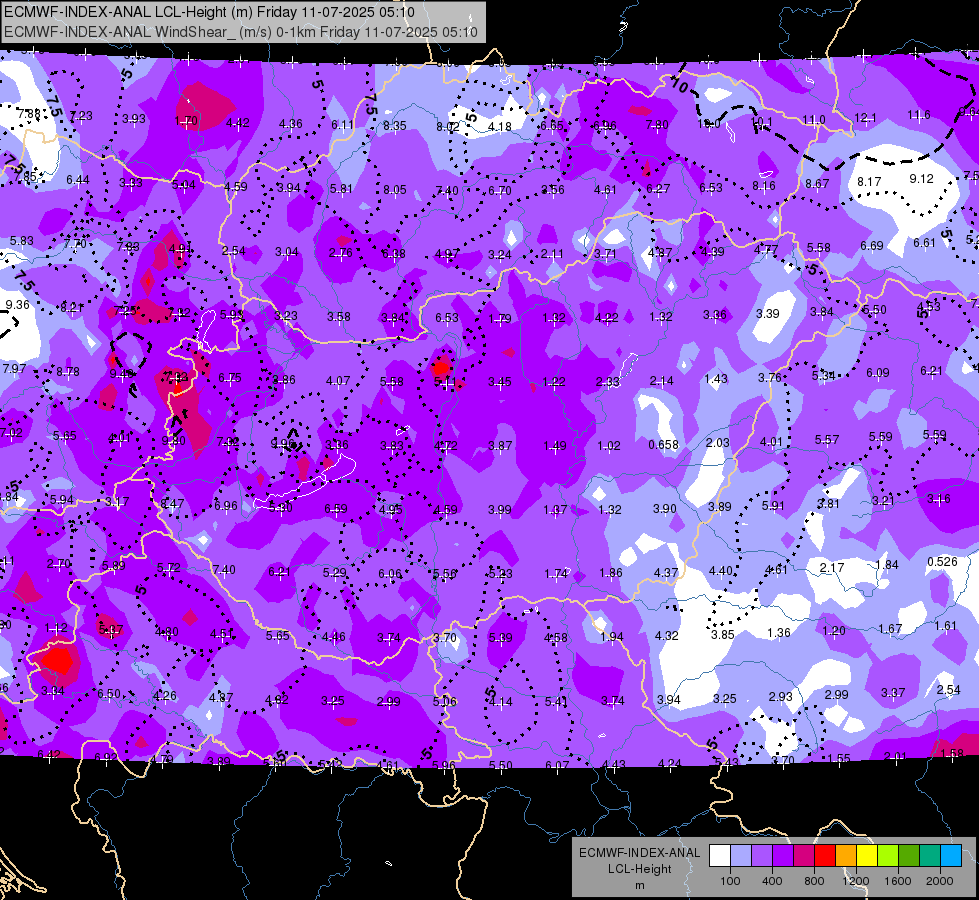Image resolution: width=979 pixels, height=900 pixels.
Task: Click the wind shear value 7.97
Action: [14, 368]
